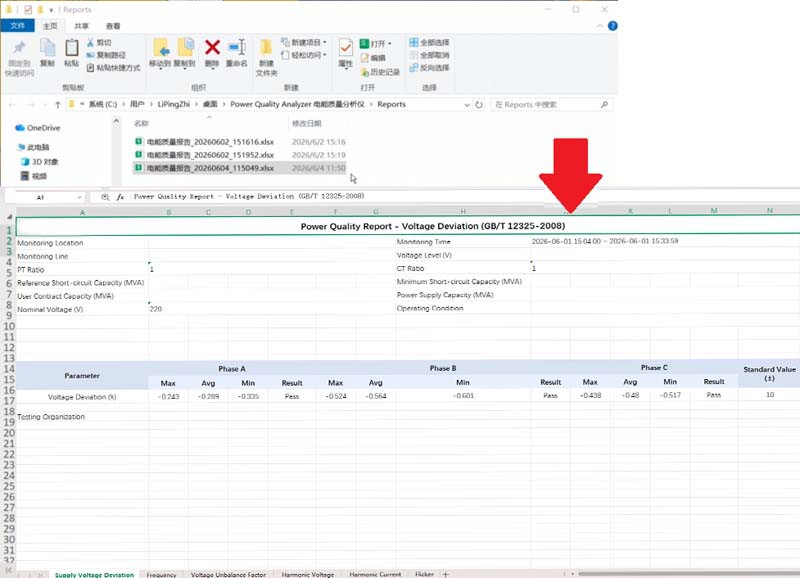This screenshot has width=800, height=578.
Task: Click the red X 删除 (delete) icon
Action: (212, 47)
